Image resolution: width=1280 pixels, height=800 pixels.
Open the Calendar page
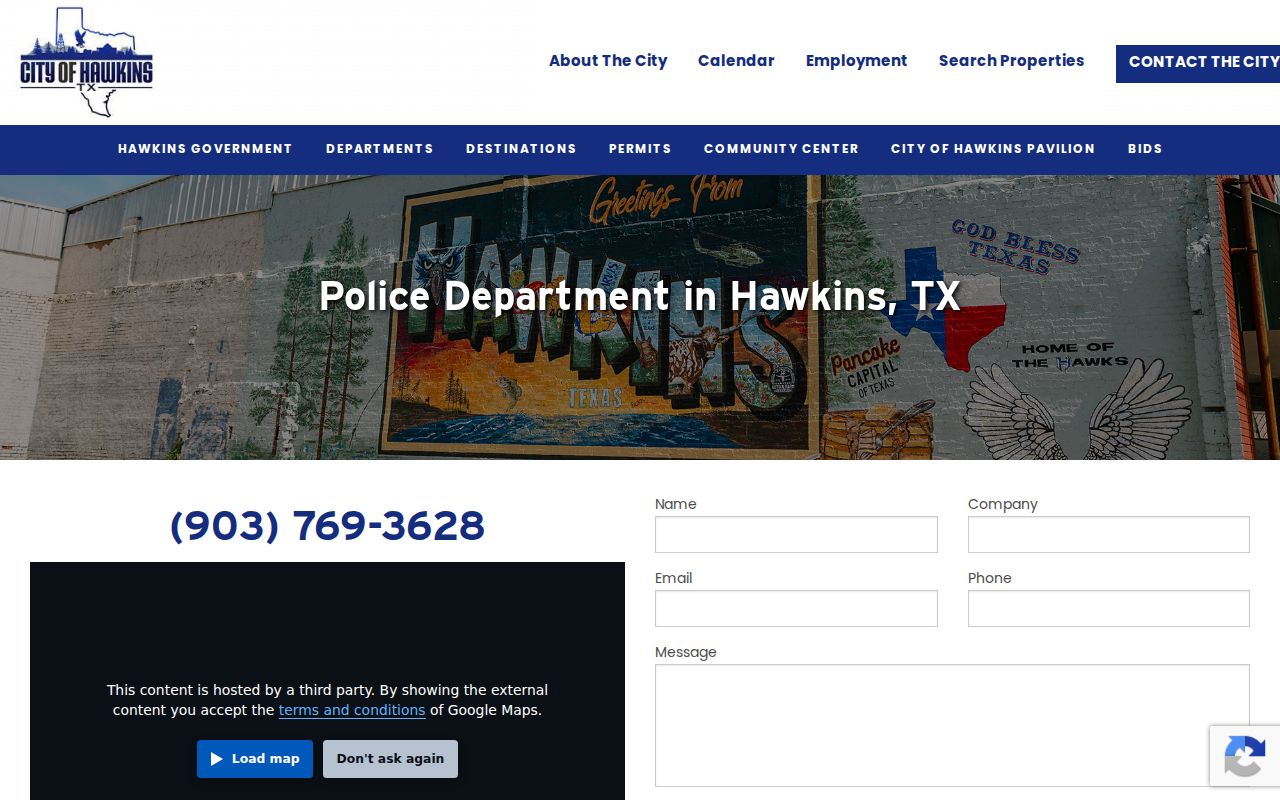coord(736,61)
